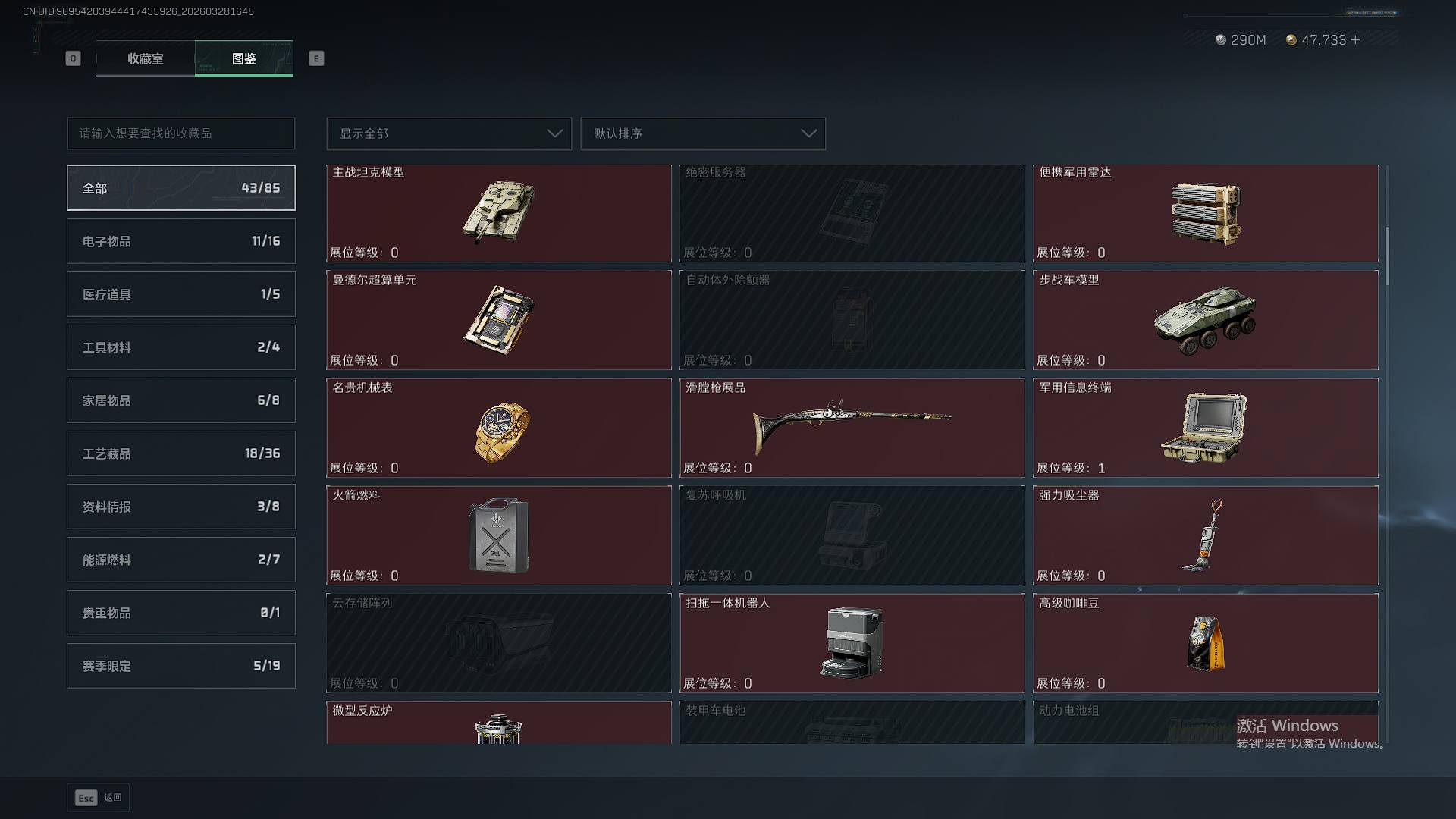Select the 步战车模型 armored vehicle icon
This screenshot has height=819, width=1456.
point(1205,319)
